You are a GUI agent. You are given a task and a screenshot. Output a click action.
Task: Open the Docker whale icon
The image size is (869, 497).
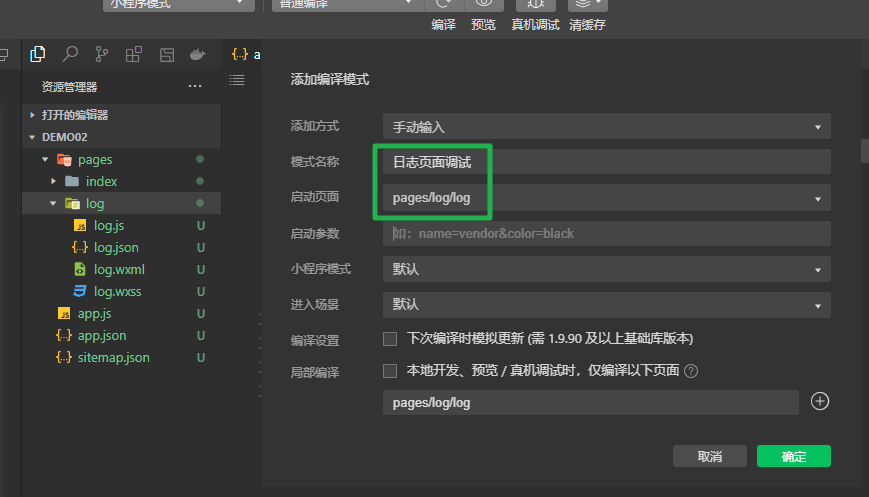pyautogui.click(x=198, y=54)
